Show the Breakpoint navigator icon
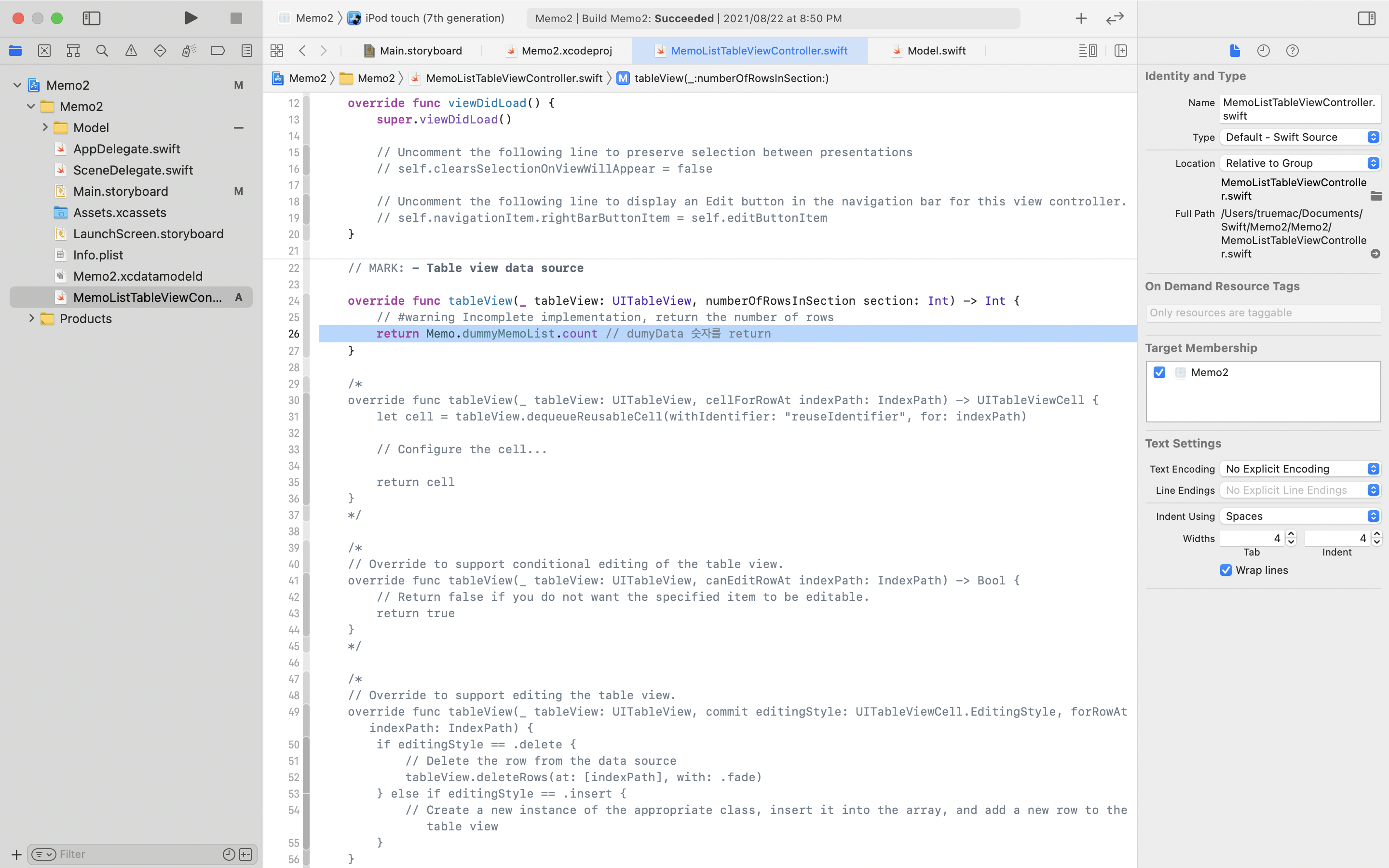 click(218, 51)
